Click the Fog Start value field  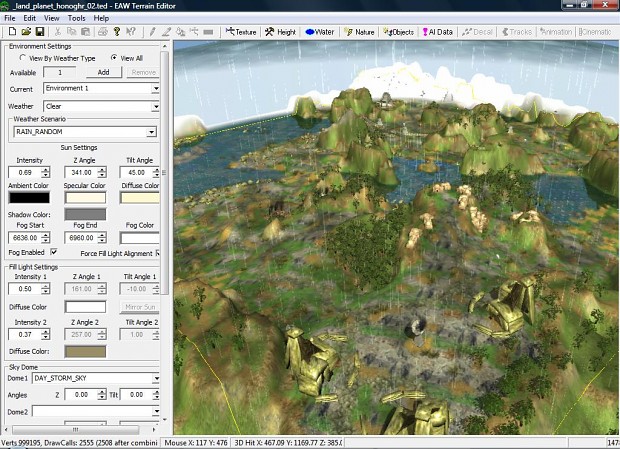[25, 238]
